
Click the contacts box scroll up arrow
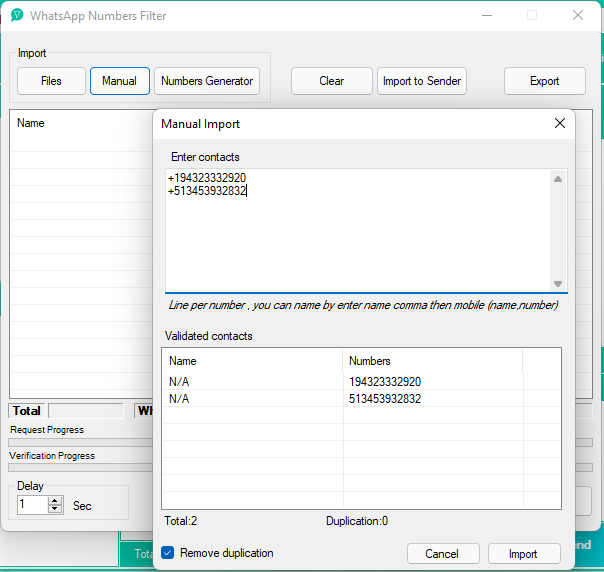[558, 179]
